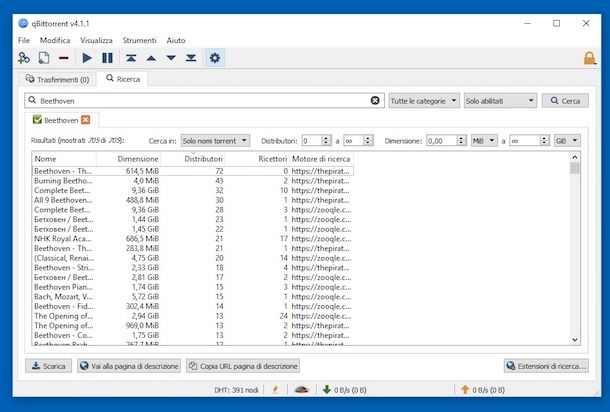This screenshot has height=412, width=610.
Task: Click the orange lock icon
Action: click(x=589, y=58)
